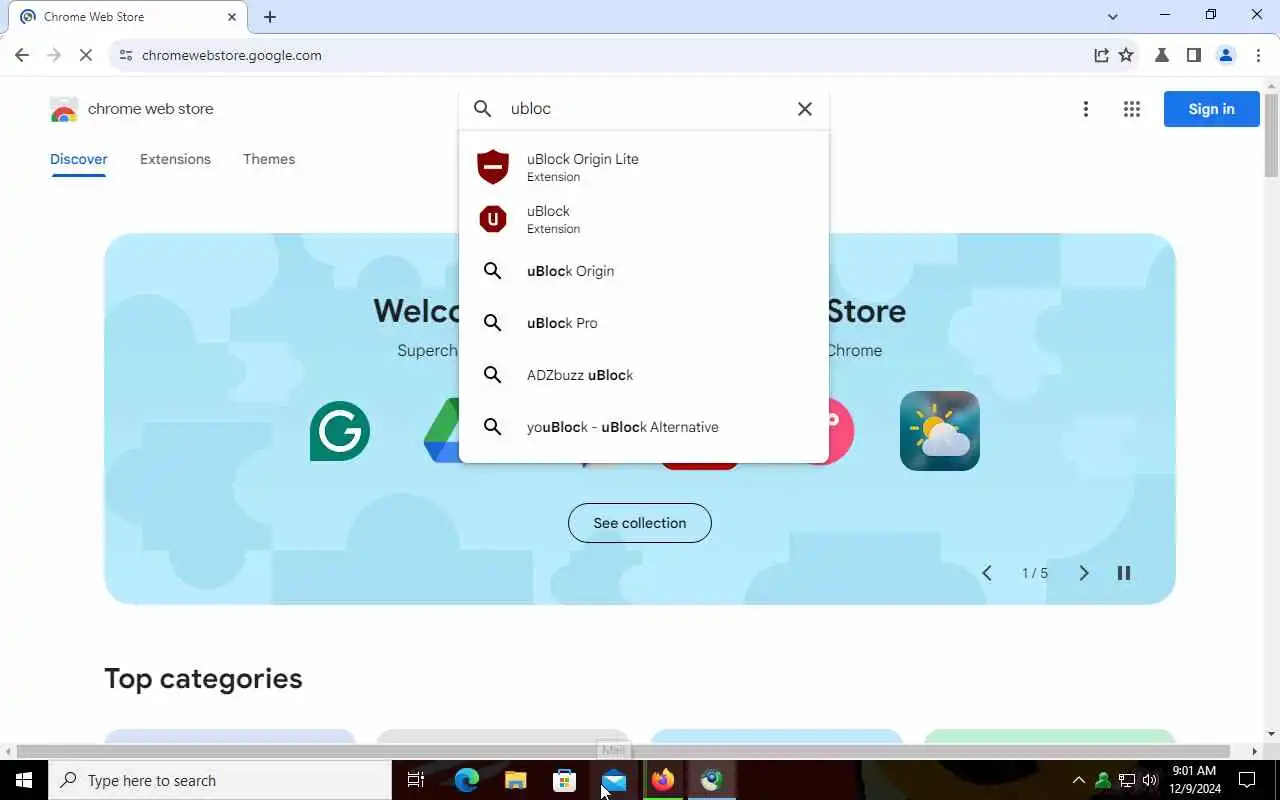This screenshot has width=1280, height=800.
Task: Go to next banner slide
Action: (x=1084, y=573)
